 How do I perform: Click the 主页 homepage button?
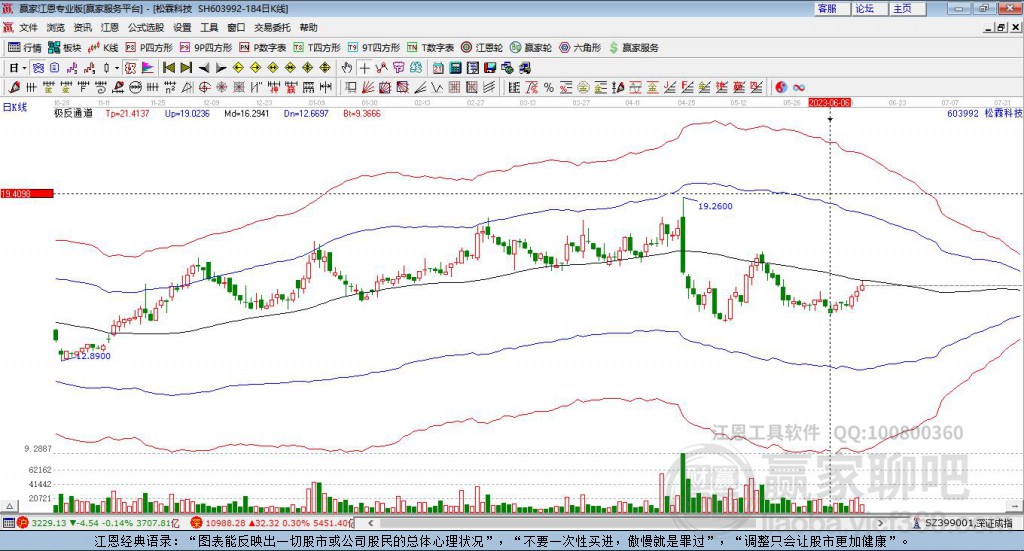[x=908, y=8]
